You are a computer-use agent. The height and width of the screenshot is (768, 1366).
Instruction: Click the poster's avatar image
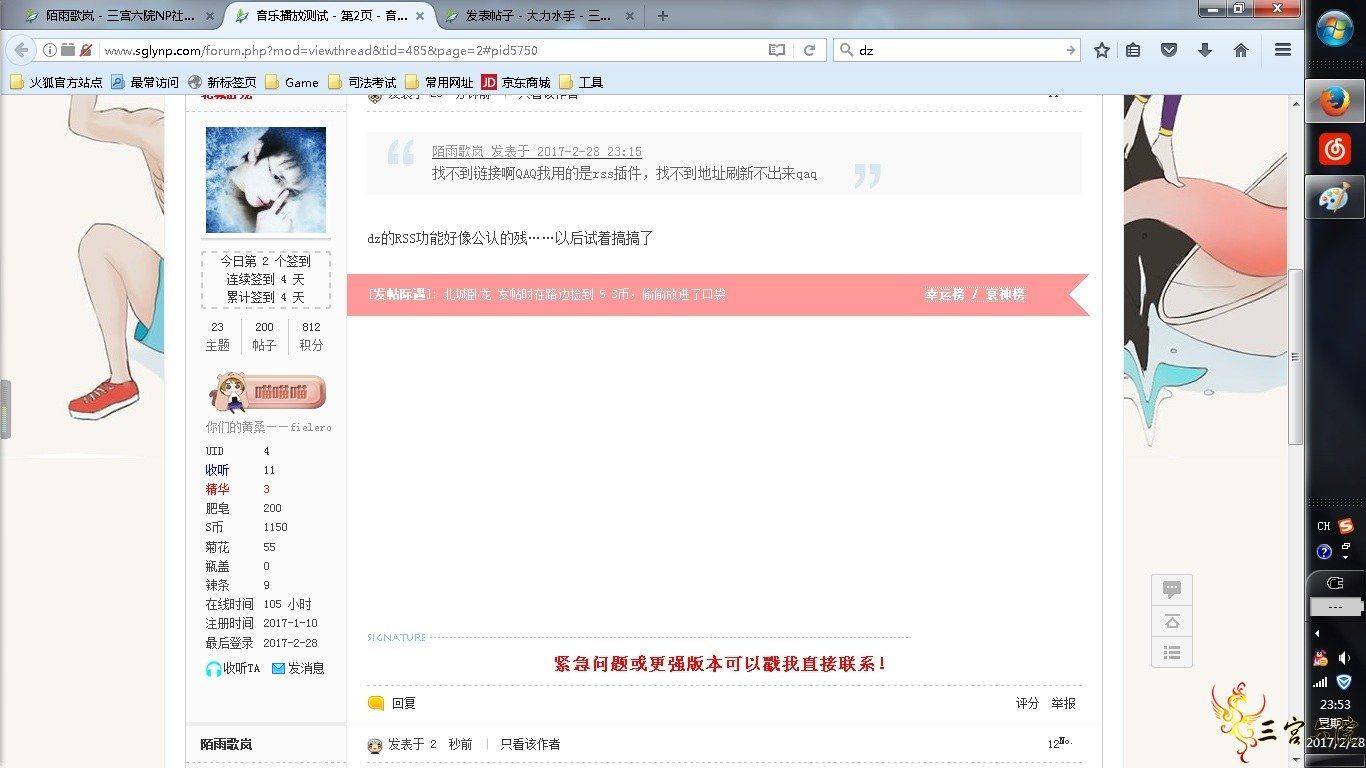[266, 180]
